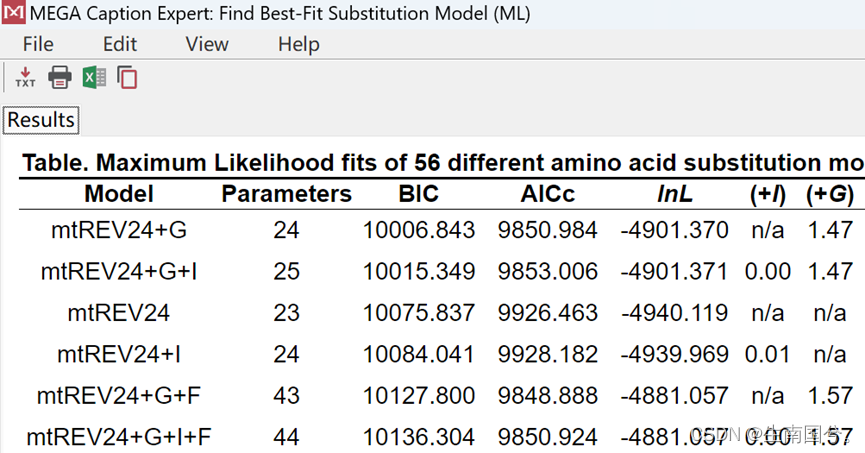Select the Results tab
The height and width of the screenshot is (453, 865).
pos(41,120)
